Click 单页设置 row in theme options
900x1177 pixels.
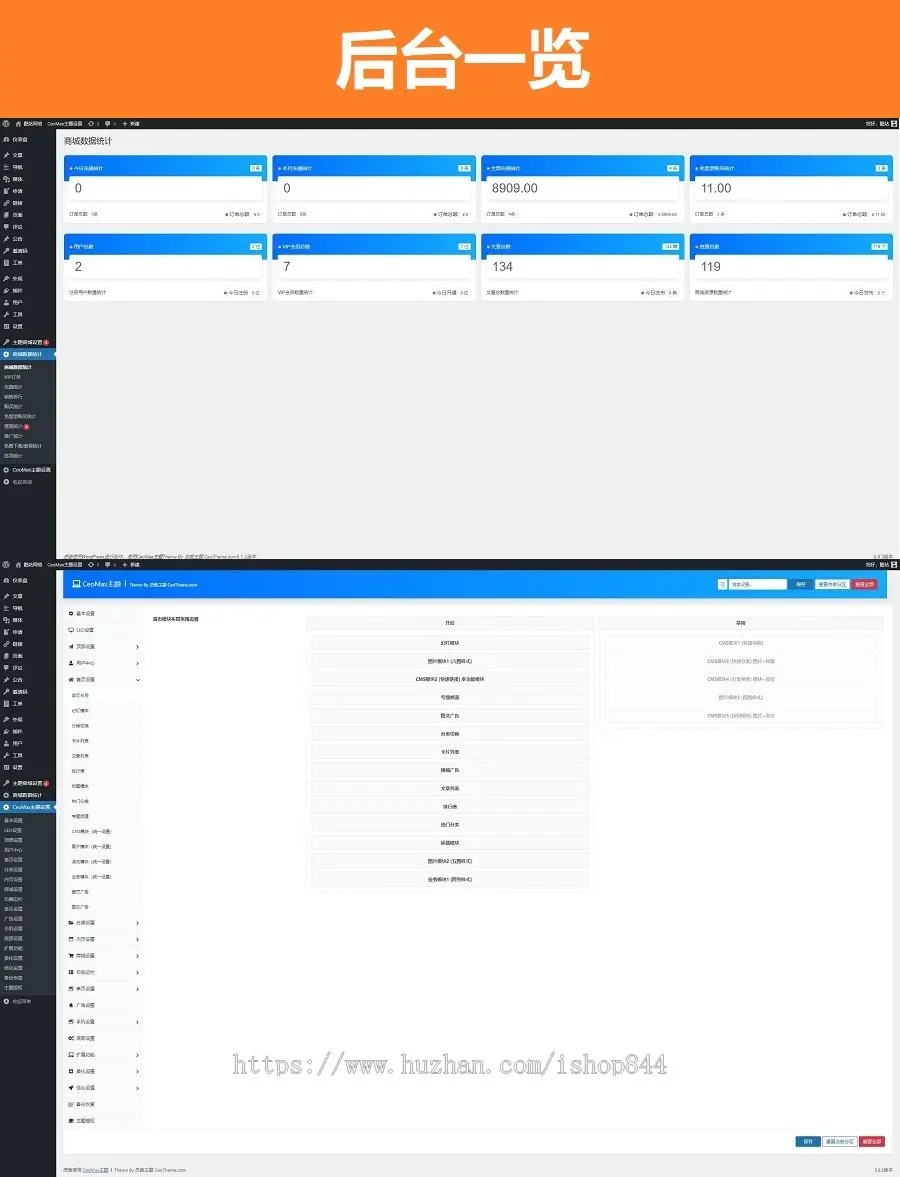(x=104, y=989)
